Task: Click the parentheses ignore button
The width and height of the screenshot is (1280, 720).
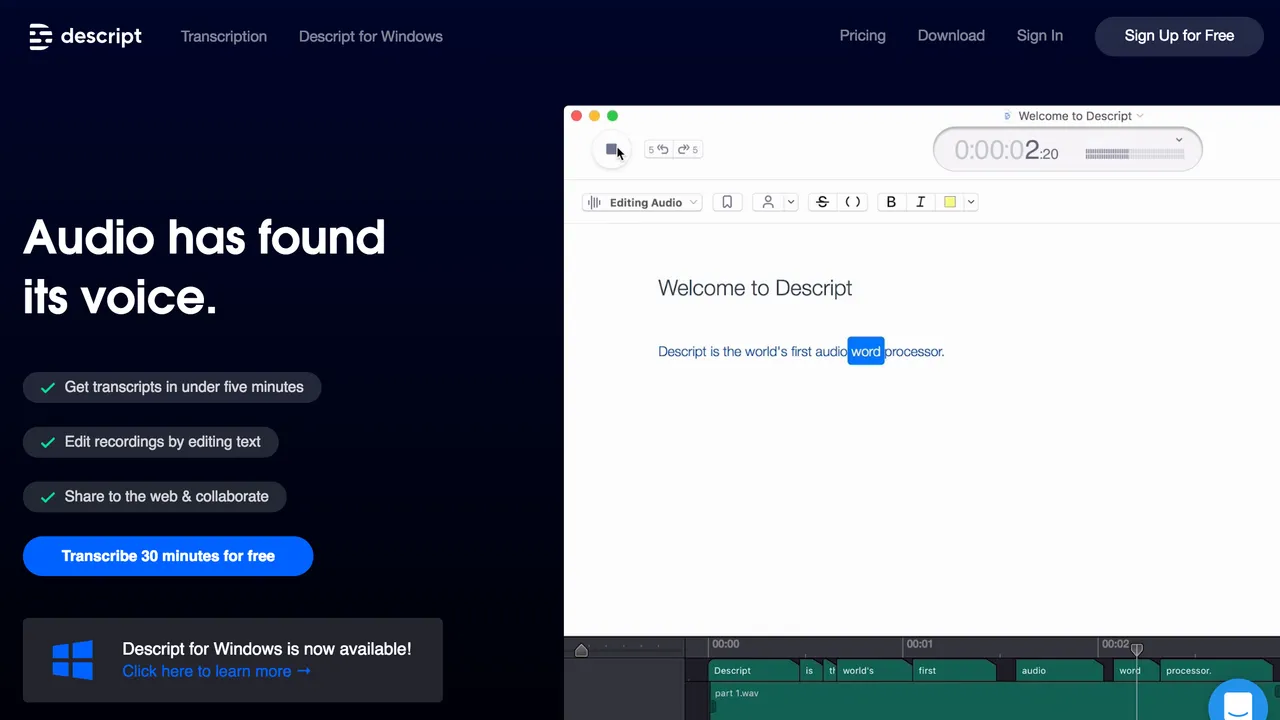Action: click(853, 202)
